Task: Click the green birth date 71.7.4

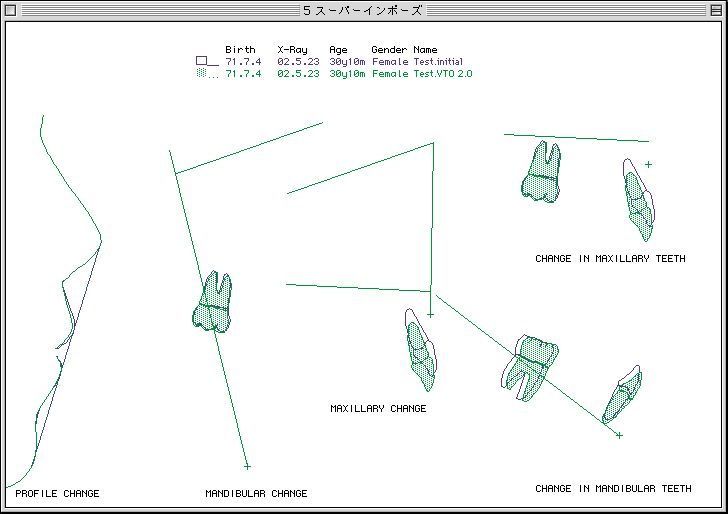Action: pyautogui.click(x=243, y=73)
